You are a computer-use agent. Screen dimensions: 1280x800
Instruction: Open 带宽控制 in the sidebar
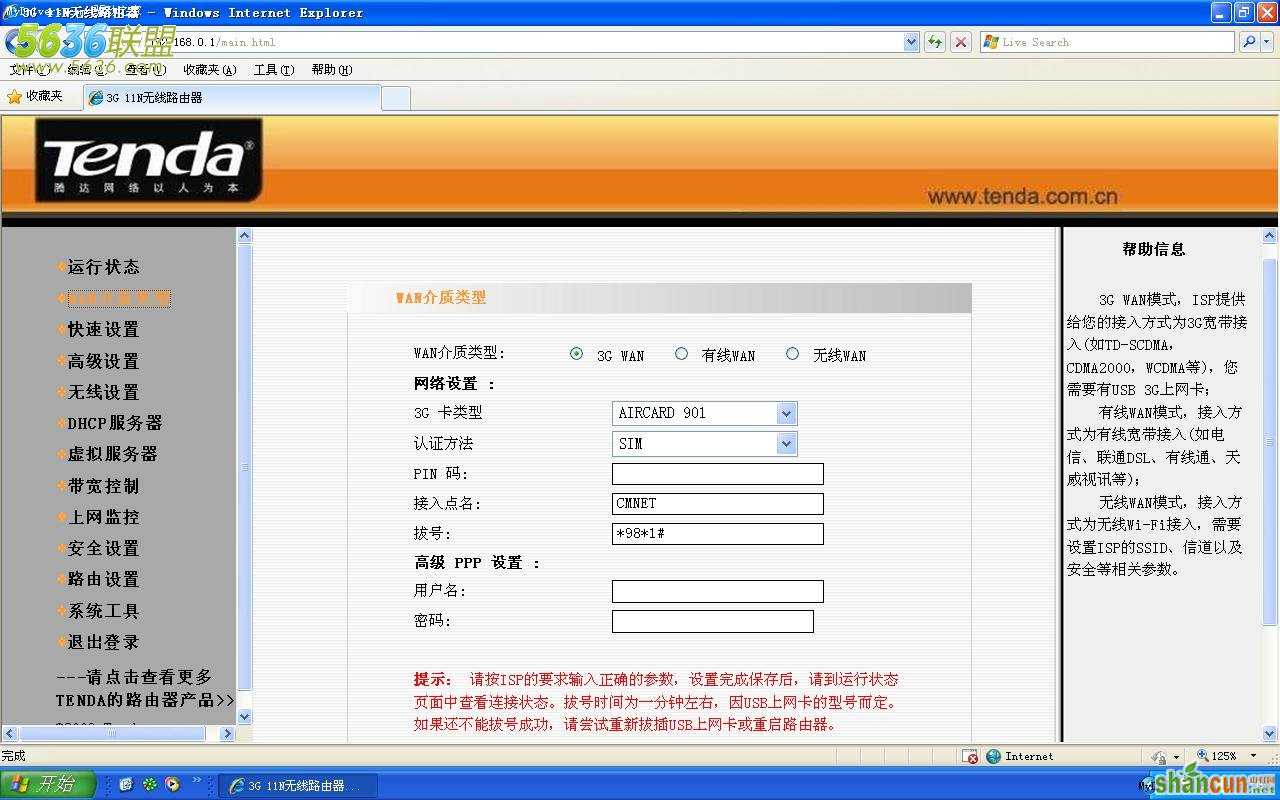click(x=103, y=486)
